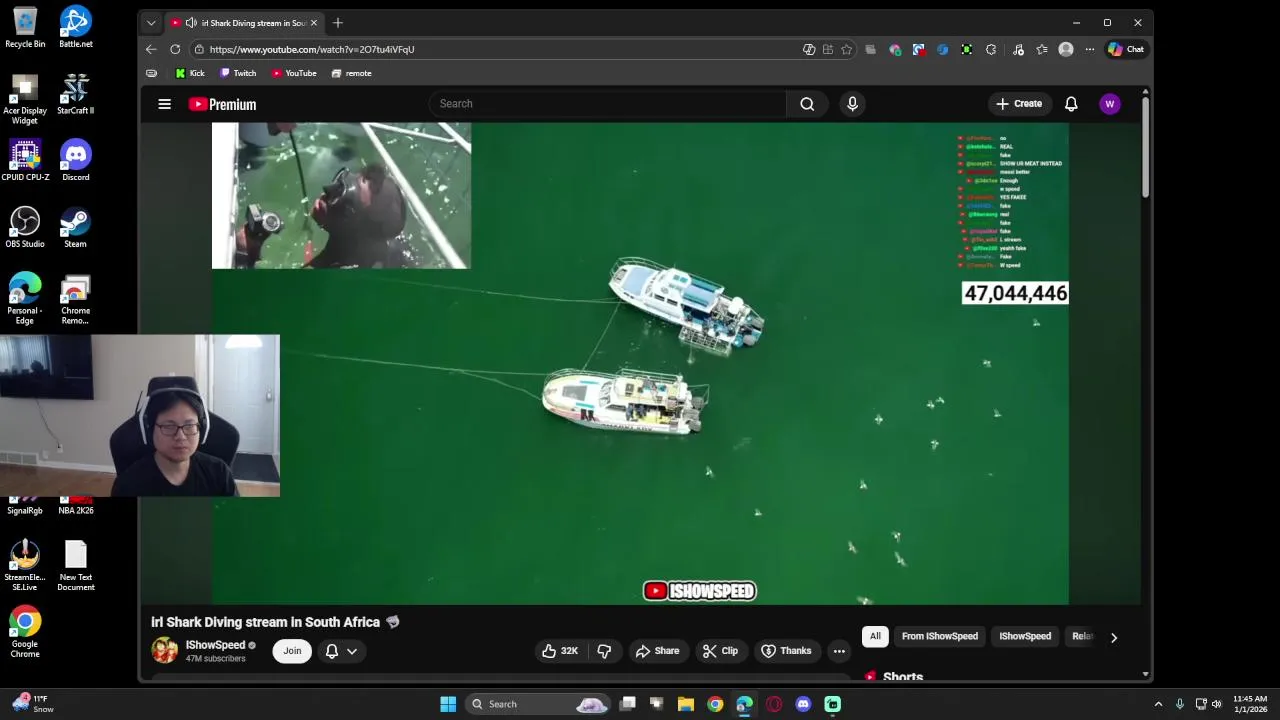Image resolution: width=1280 pixels, height=720 pixels.
Task: Start voice search with the microphone
Action: (x=852, y=104)
